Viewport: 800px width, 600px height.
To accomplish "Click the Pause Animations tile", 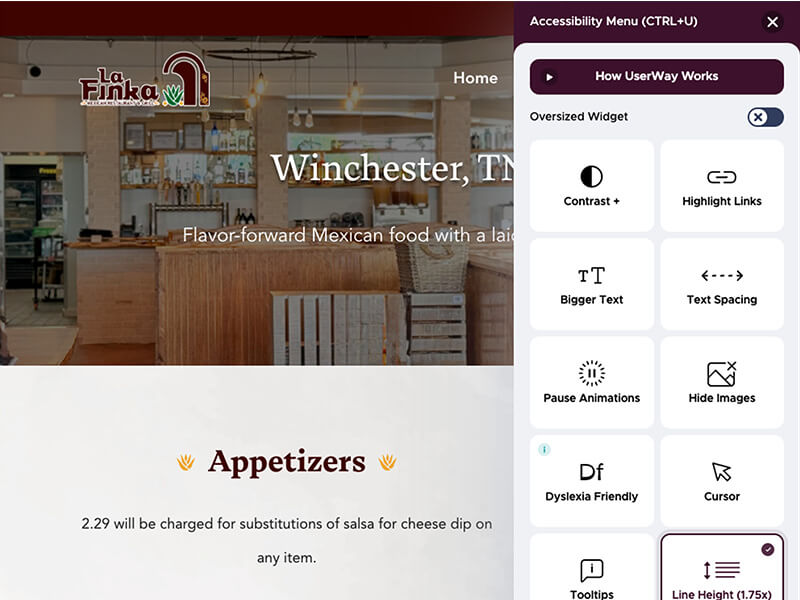I will tap(591, 383).
